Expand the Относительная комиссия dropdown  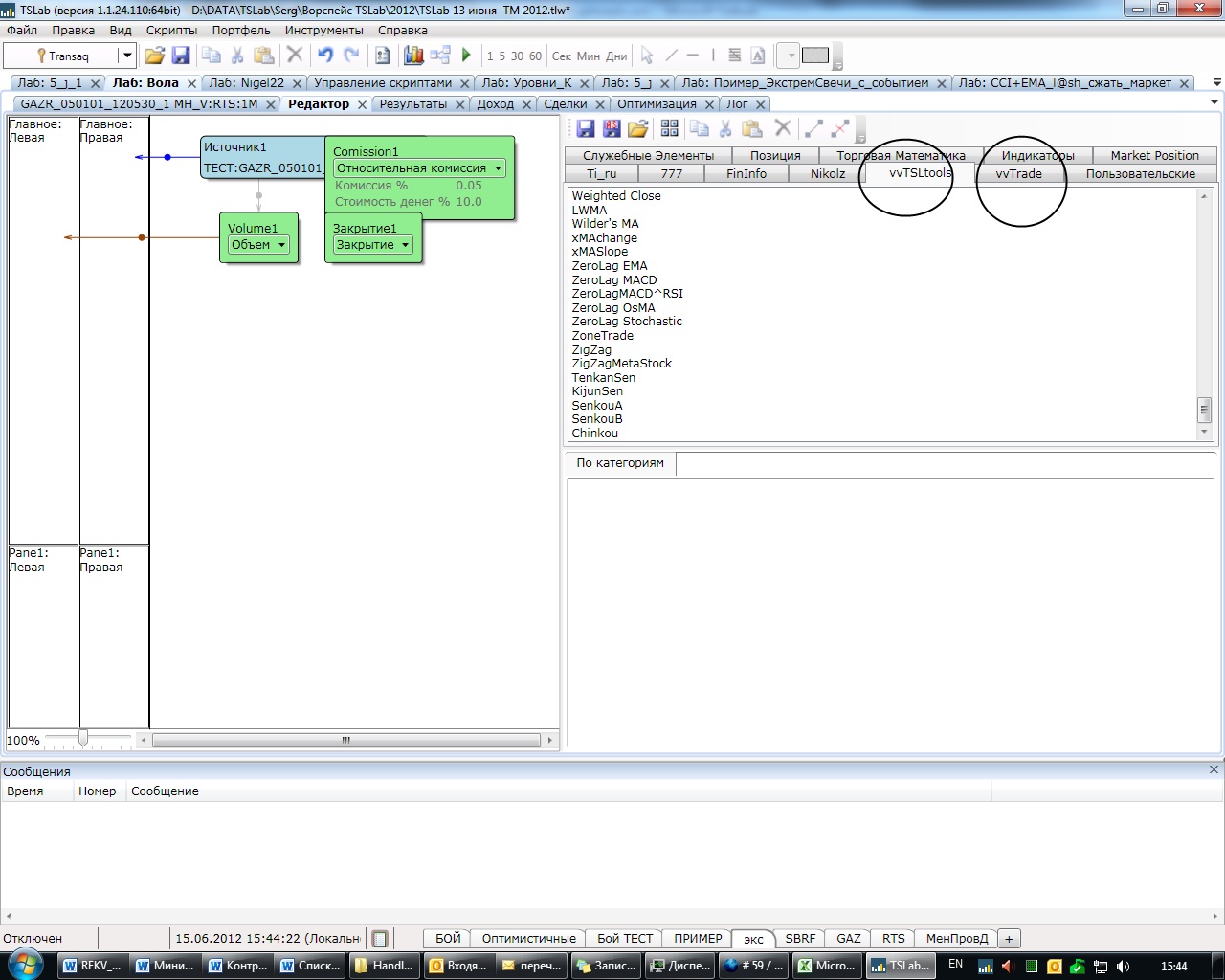pyautogui.click(x=498, y=168)
